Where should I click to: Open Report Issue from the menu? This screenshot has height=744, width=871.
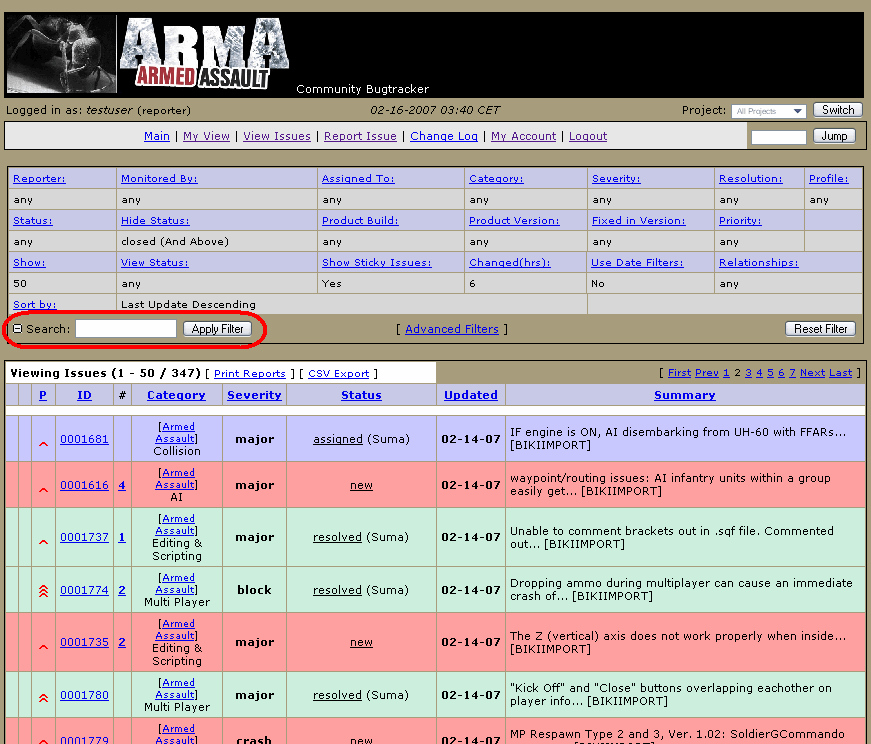coord(360,136)
